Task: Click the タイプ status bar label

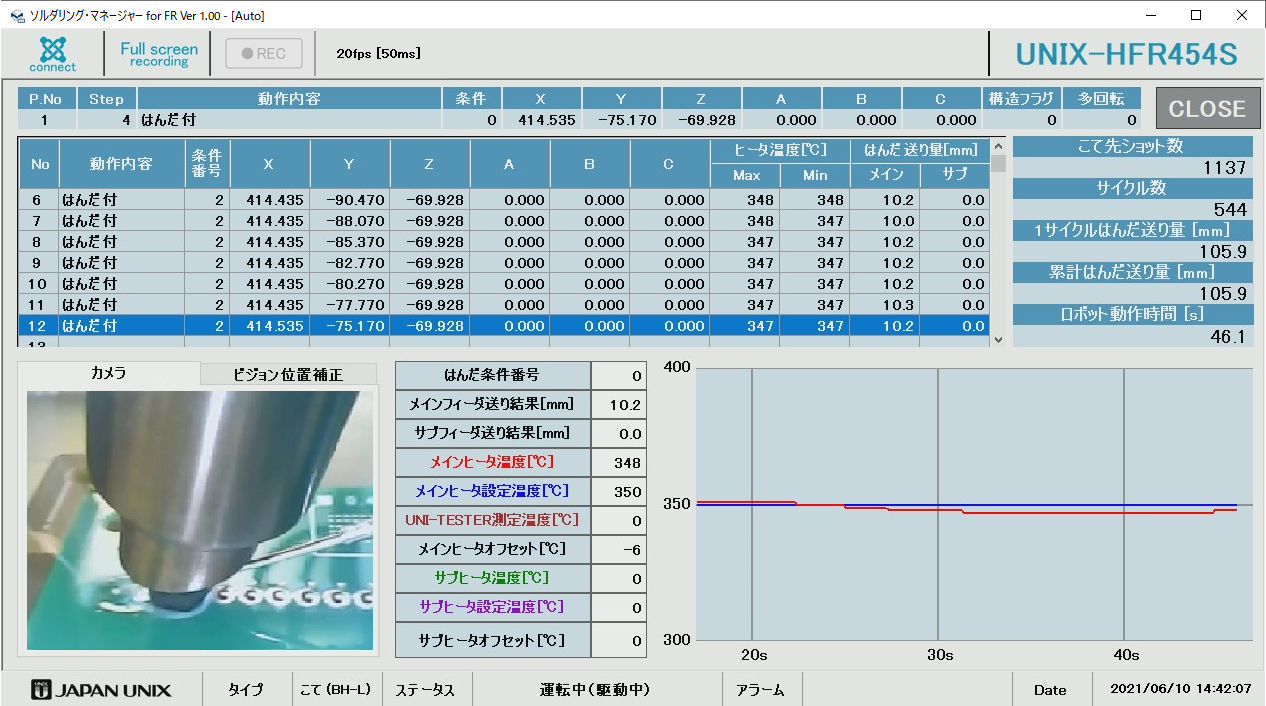Action: tap(245, 690)
